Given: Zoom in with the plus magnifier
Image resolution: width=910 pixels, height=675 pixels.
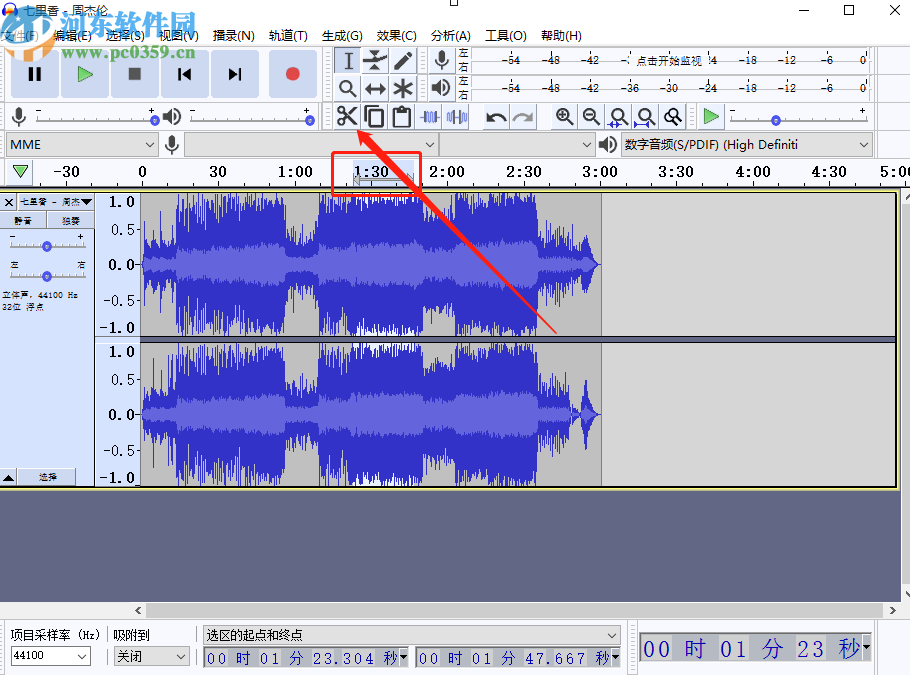Looking at the screenshot, I should coord(564,117).
